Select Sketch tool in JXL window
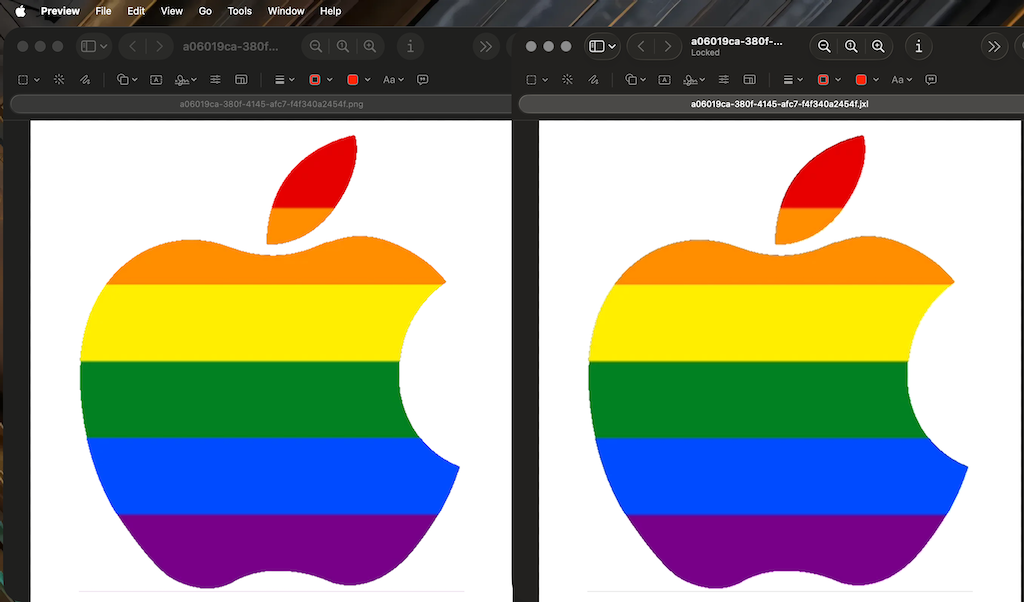Screen dimensions: 1024x602 (593, 80)
